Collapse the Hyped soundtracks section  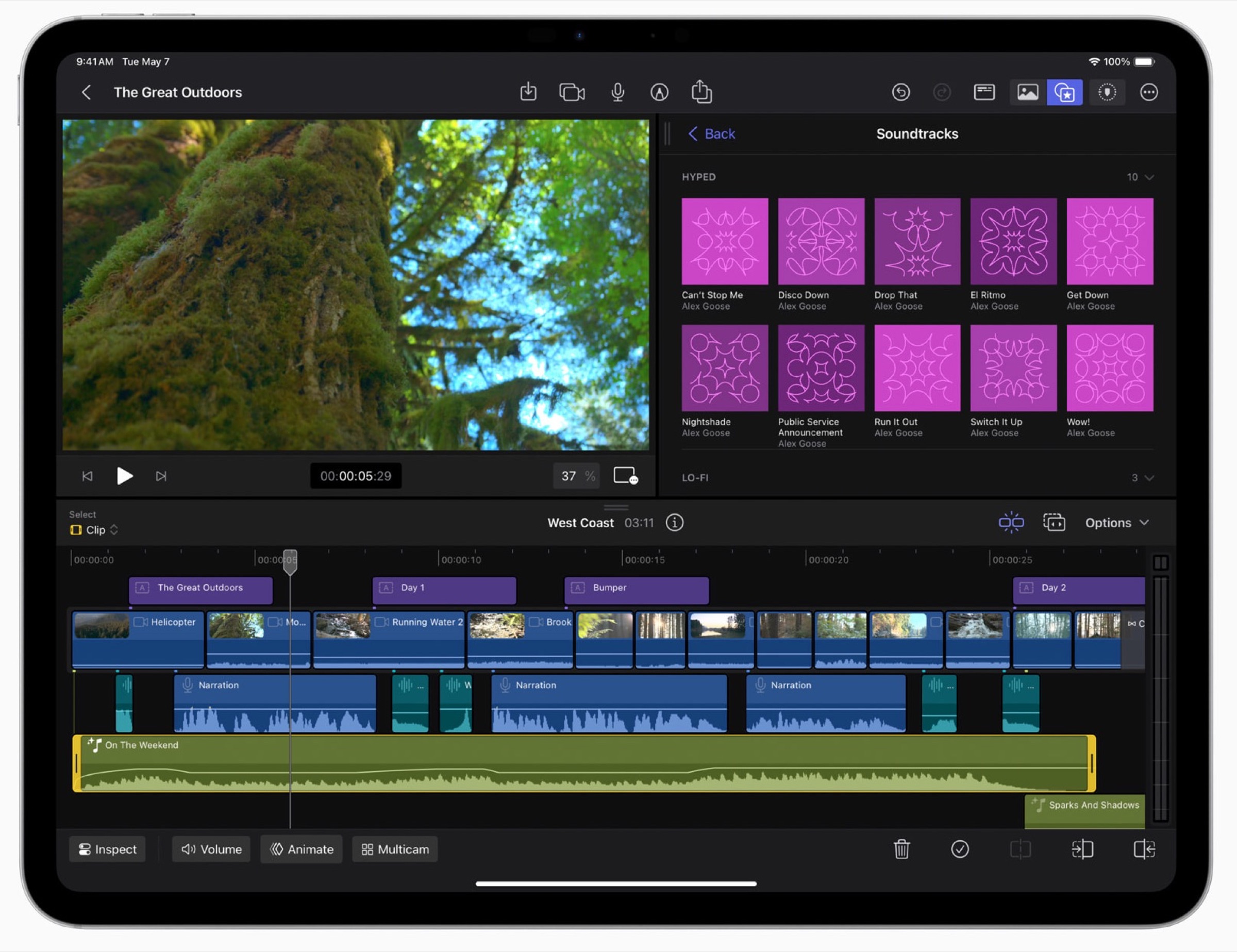tap(1149, 177)
